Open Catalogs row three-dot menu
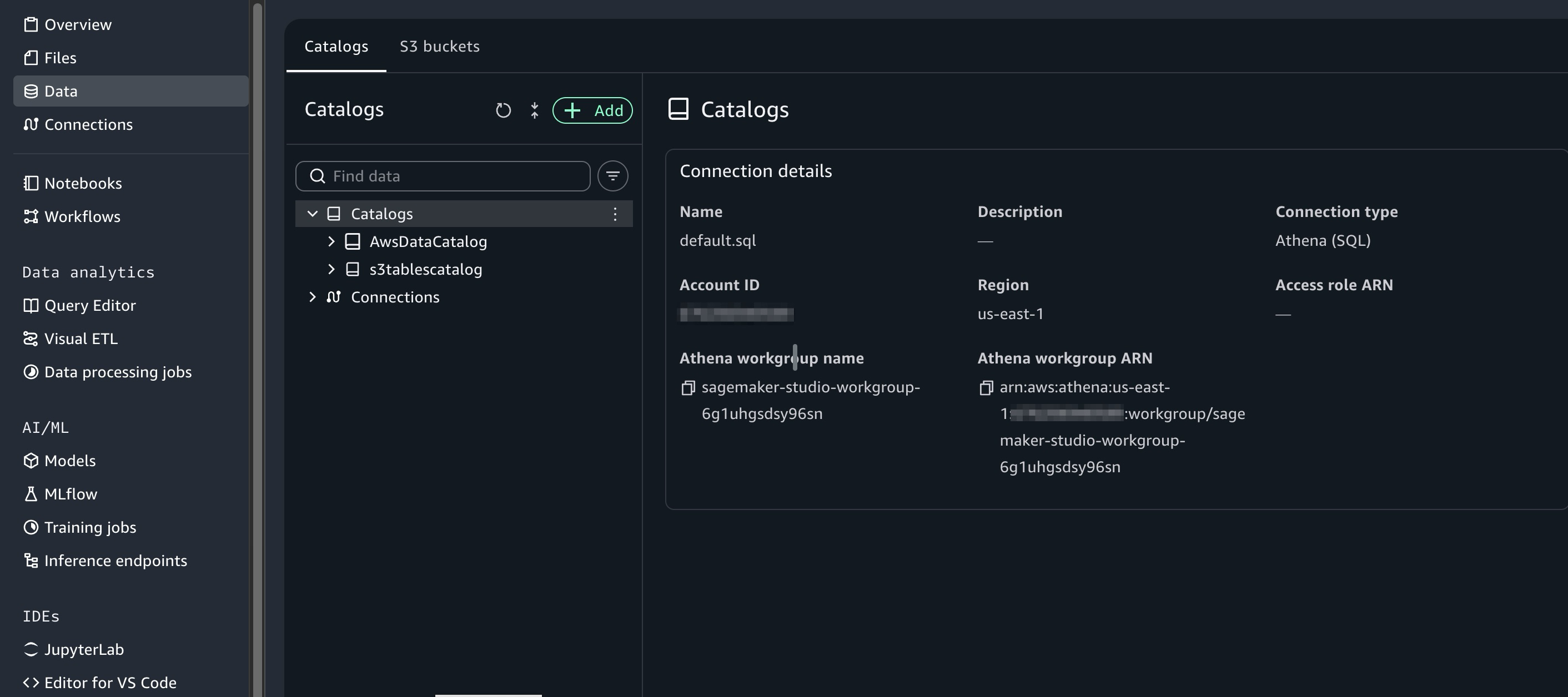1568x697 pixels. pos(615,214)
